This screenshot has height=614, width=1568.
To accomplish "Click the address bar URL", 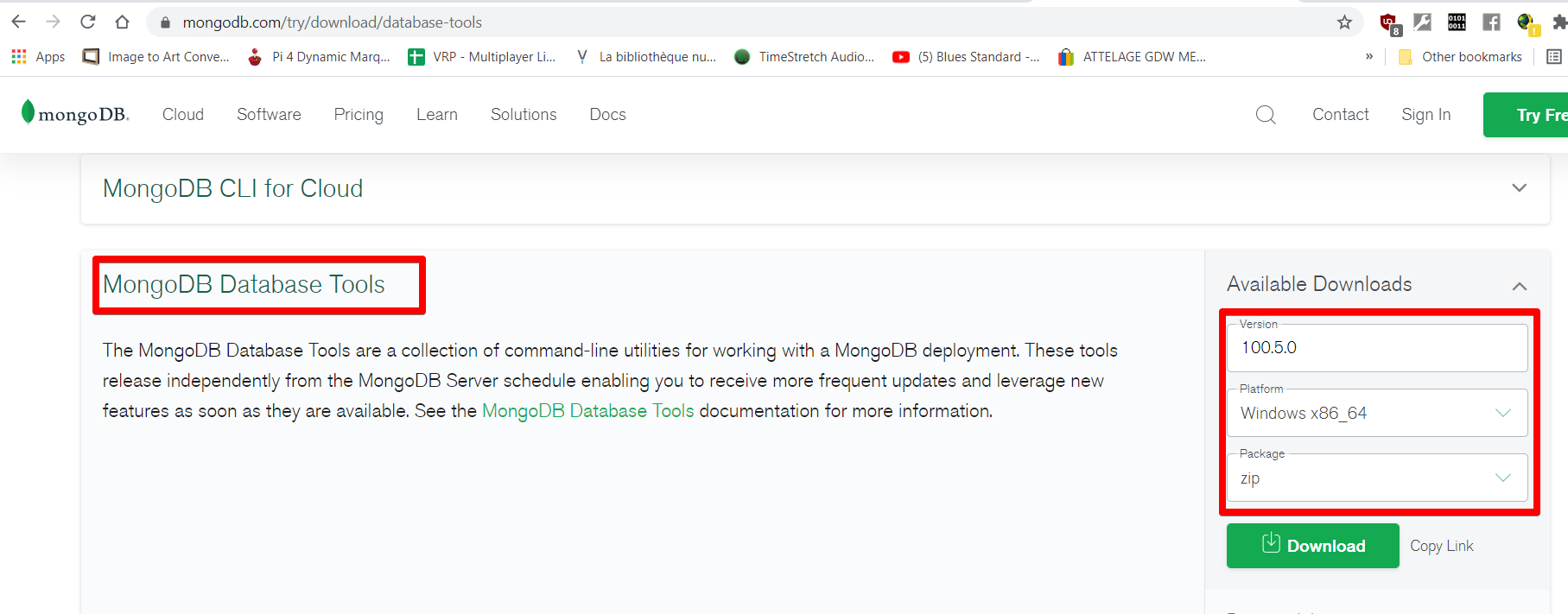I will pyautogui.click(x=333, y=22).
